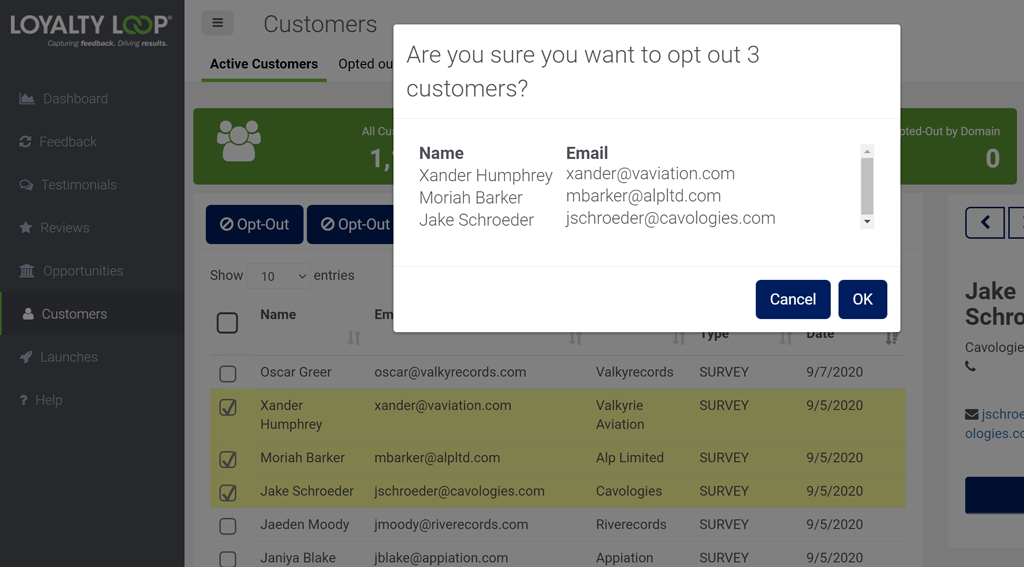1024x567 pixels.
Task: Click mbarker@alpltd.com in the dialog list
Action: point(643,196)
